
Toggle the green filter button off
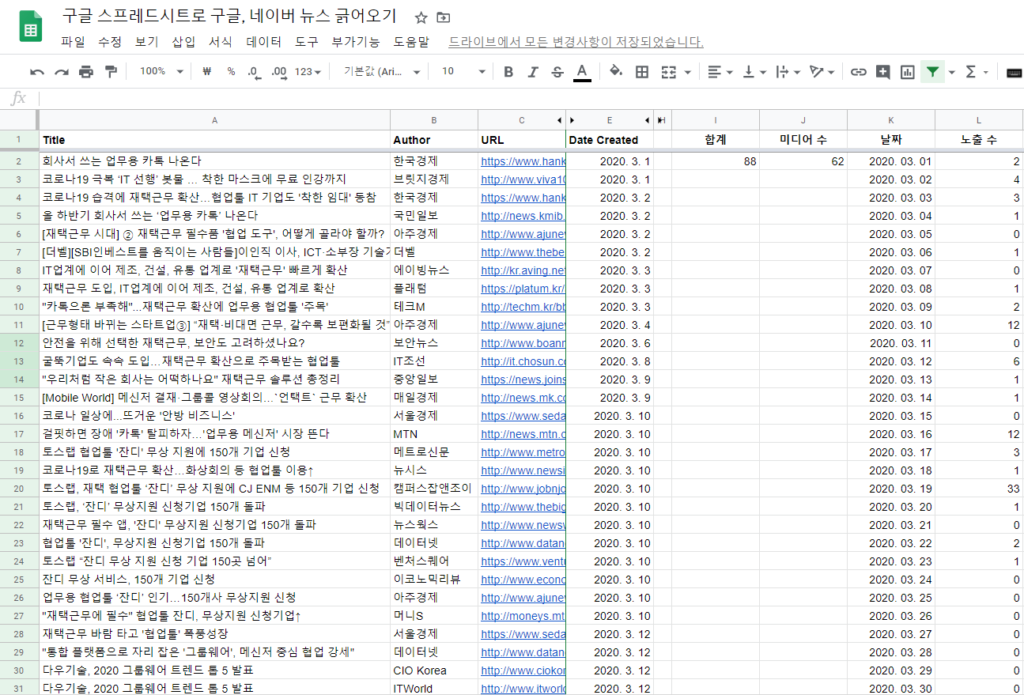coord(933,72)
